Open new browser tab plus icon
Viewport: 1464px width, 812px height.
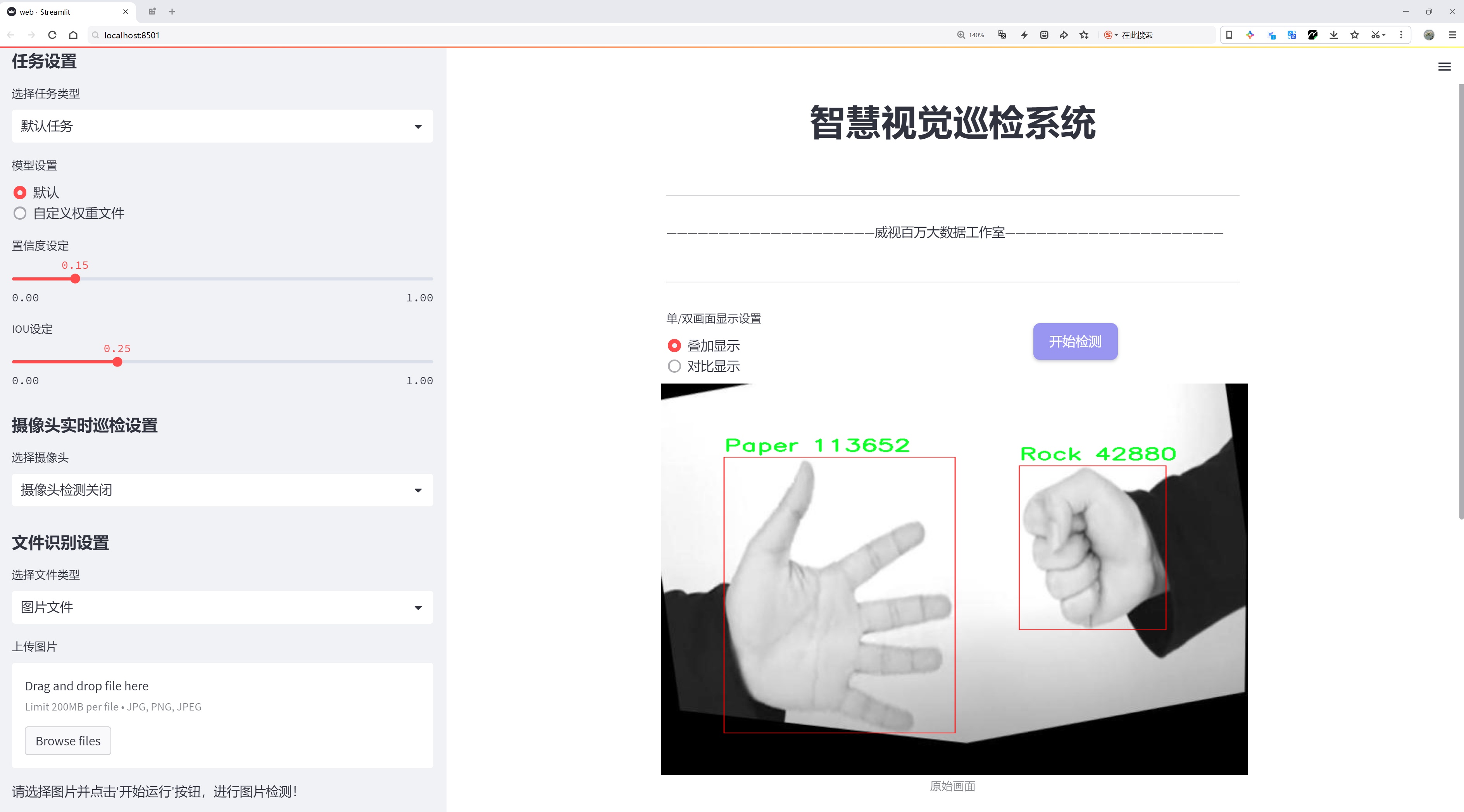coord(172,11)
